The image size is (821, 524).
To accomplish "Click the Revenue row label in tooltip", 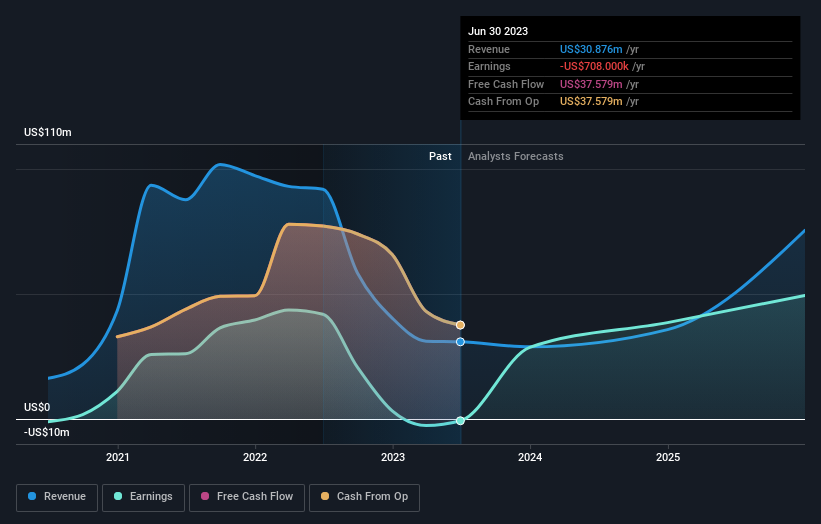I will (489, 49).
